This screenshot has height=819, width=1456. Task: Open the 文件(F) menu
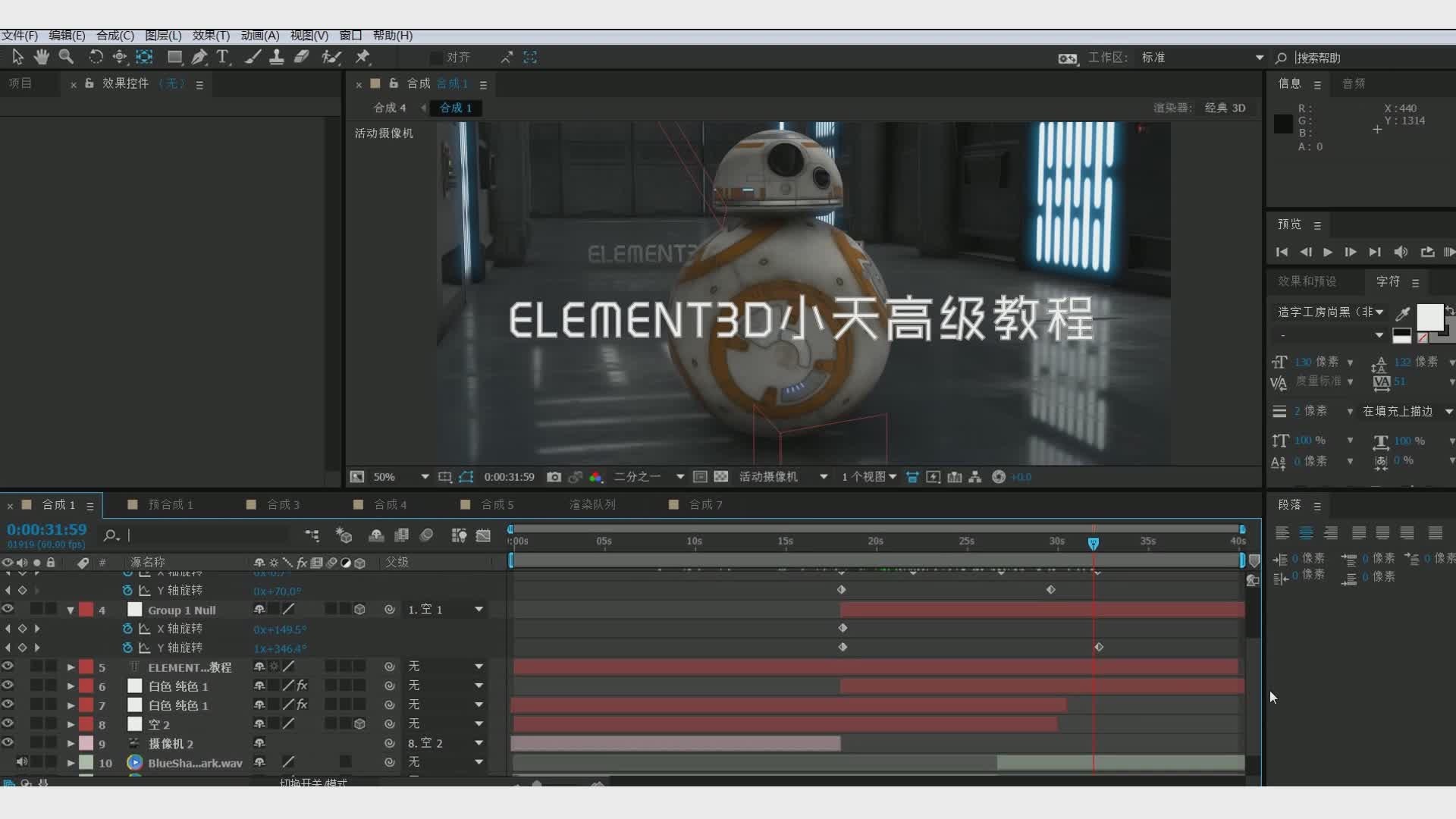19,36
